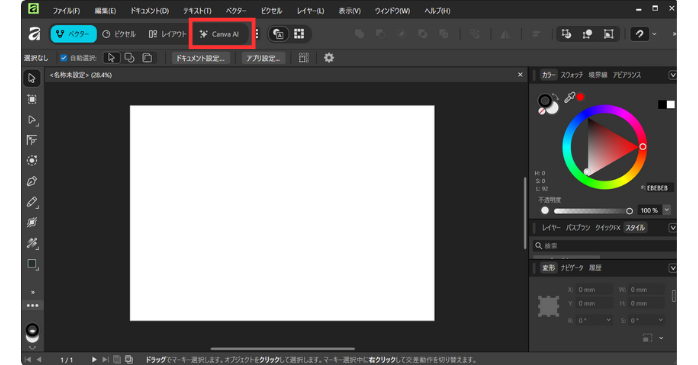Viewport: 698px width, 365px height.
Task: Click the grid layout icon beside Canva AI
Action: click(299, 34)
